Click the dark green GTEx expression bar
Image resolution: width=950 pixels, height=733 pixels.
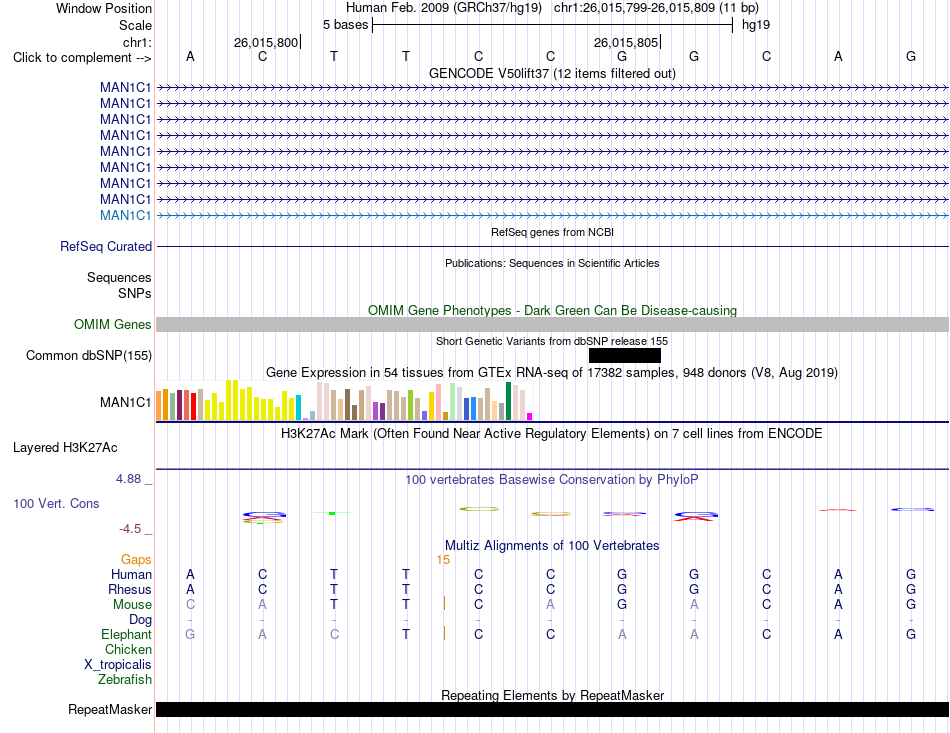508,401
